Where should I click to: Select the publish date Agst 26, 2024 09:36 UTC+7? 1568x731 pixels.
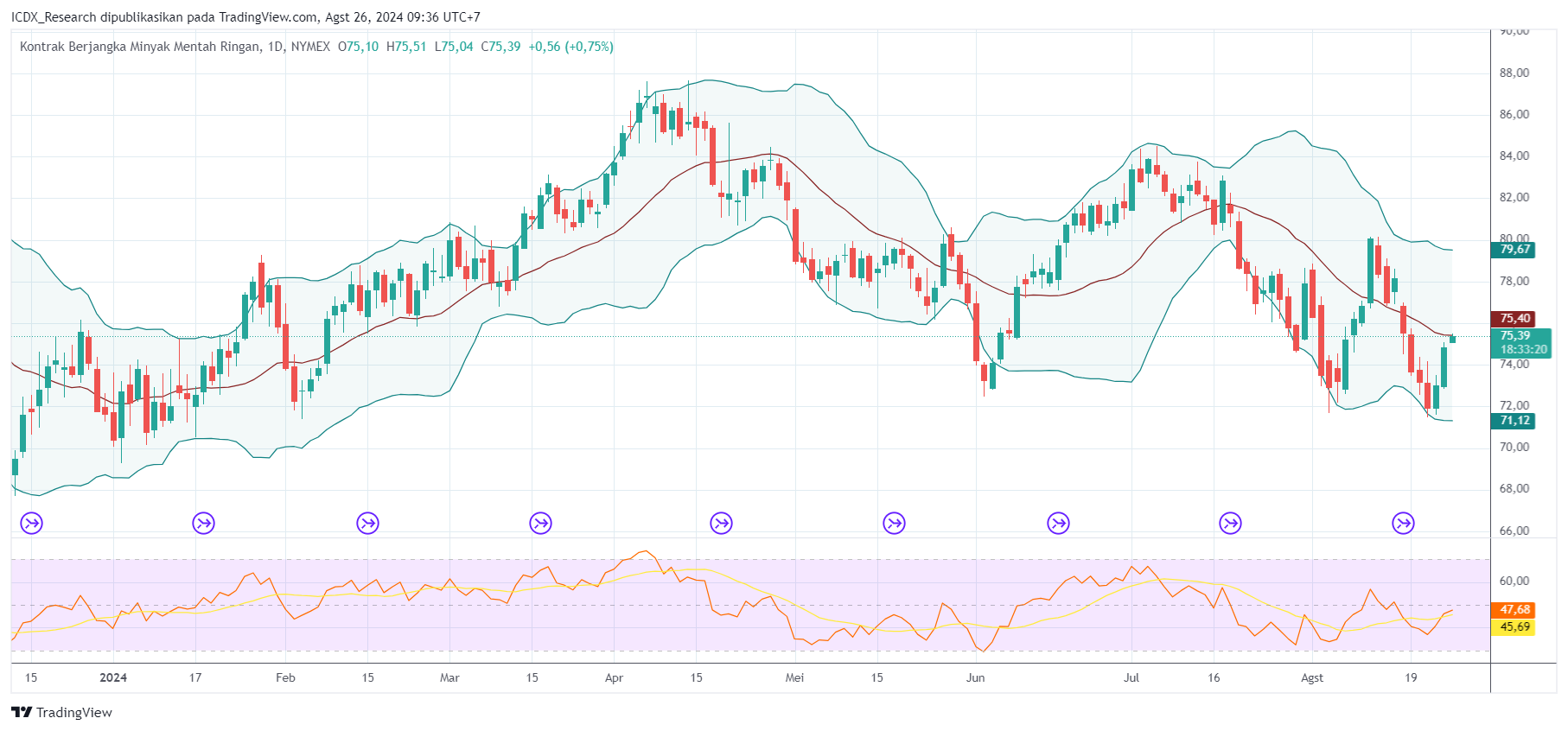pos(403,17)
